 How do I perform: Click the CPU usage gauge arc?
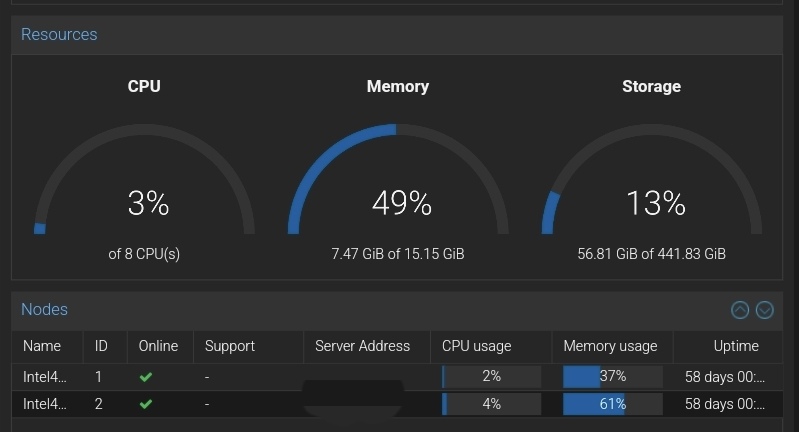pos(144,179)
